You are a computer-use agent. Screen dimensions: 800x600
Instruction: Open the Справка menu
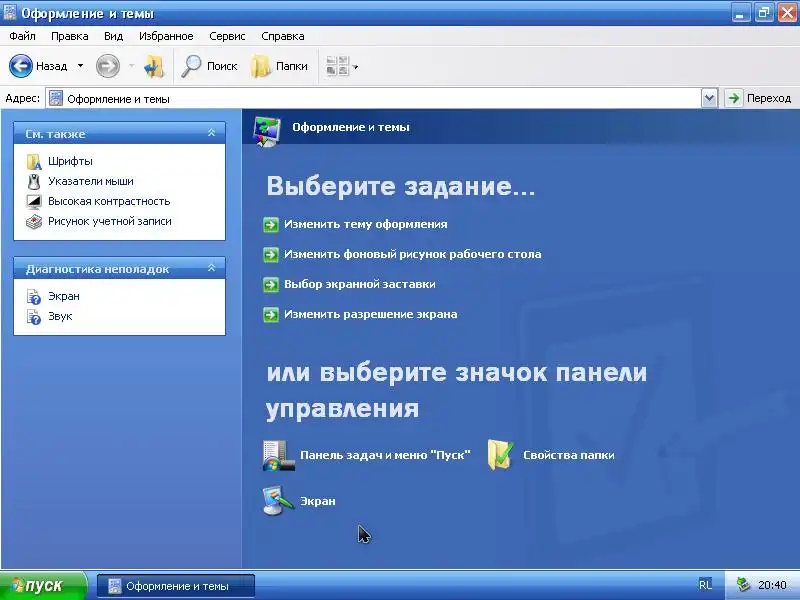[283, 36]
